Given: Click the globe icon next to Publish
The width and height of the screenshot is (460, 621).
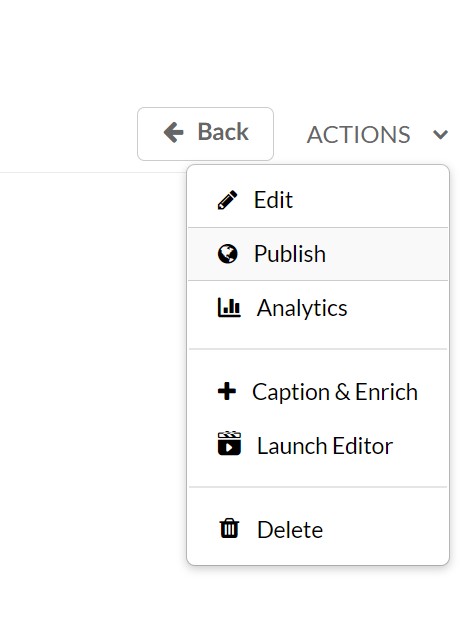Looking at the screenshot, I should (x=227, y=254).
